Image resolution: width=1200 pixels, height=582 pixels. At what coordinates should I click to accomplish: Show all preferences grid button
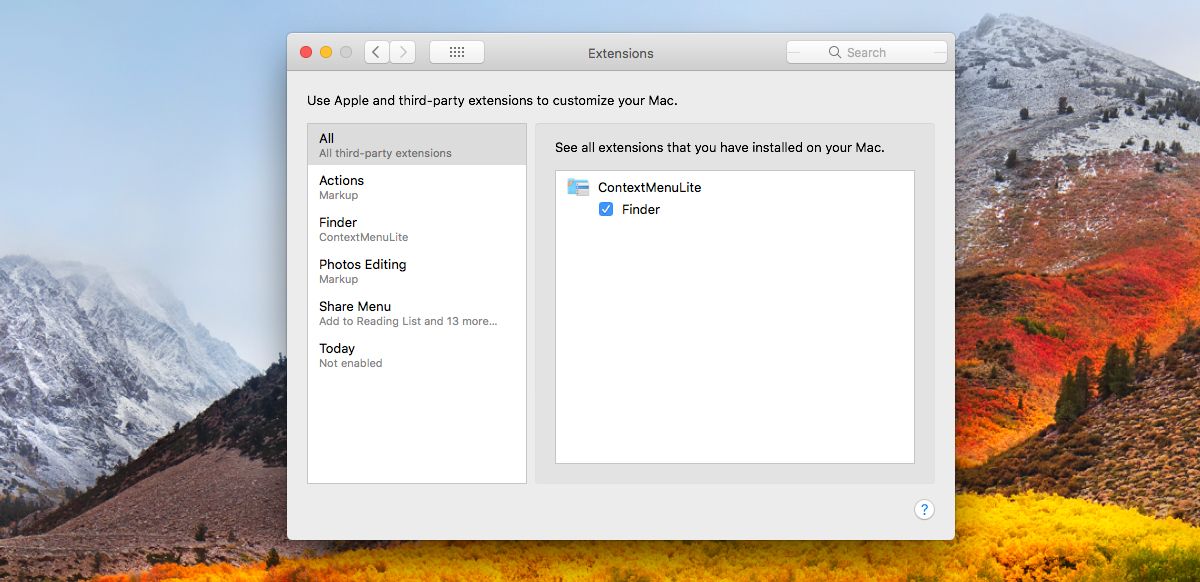tap(457, 52)
